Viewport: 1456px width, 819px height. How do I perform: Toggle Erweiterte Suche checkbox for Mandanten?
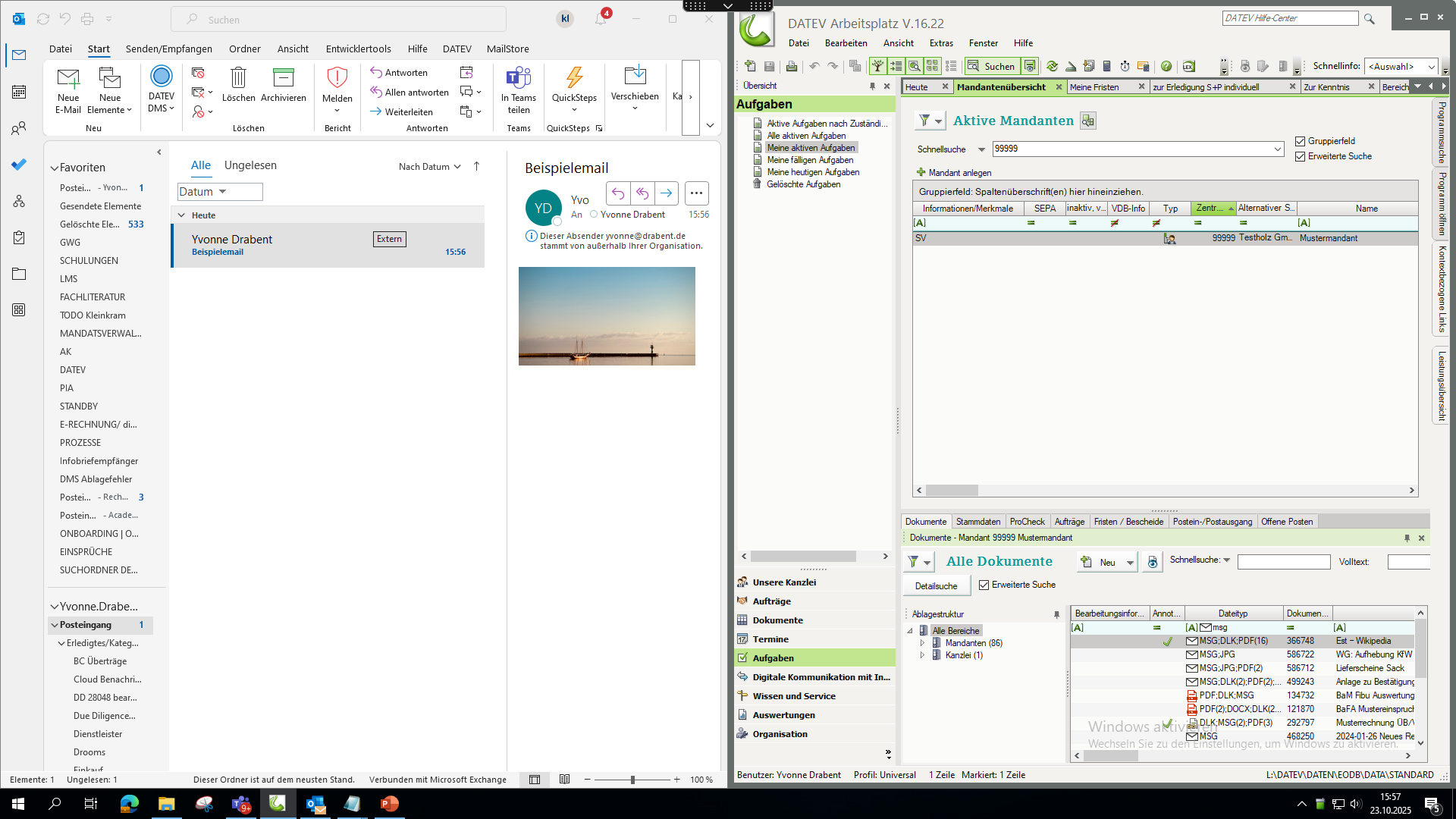tap(1301, 156)
